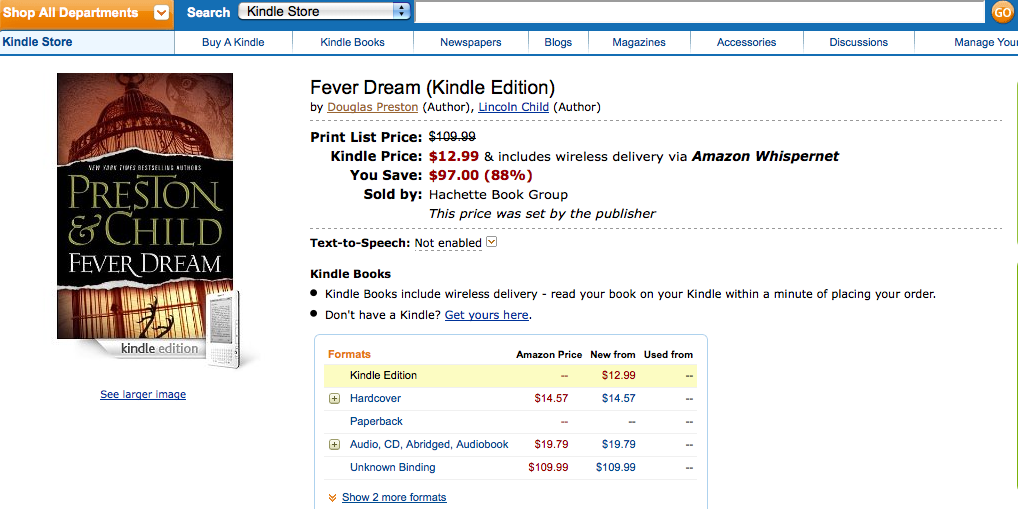This screenshot has height=509, width=1018.
Task: Go to the Newspapers tab
Action: pos(470,42)
